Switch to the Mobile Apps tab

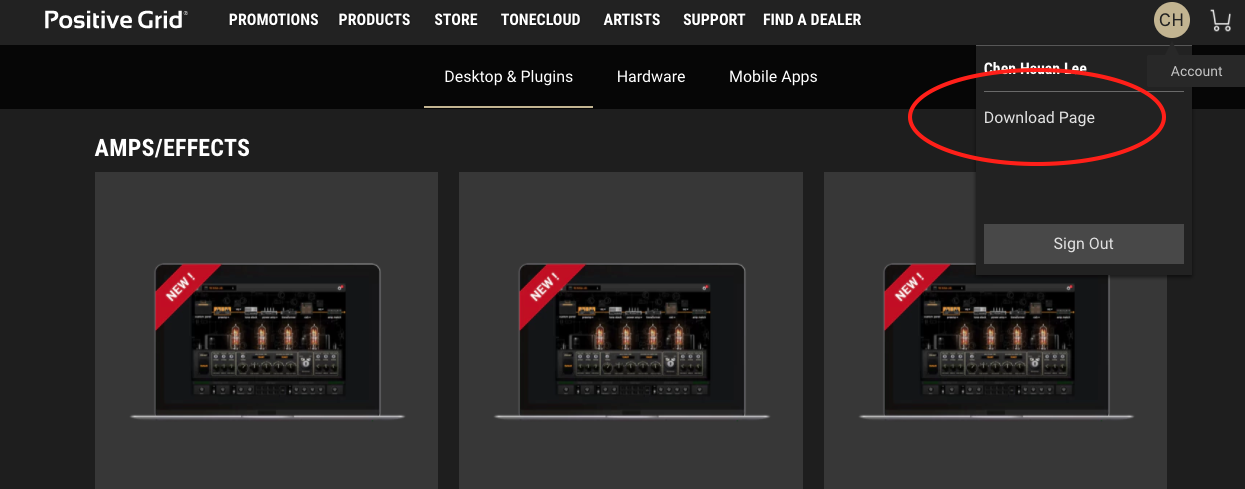(773, 77)
